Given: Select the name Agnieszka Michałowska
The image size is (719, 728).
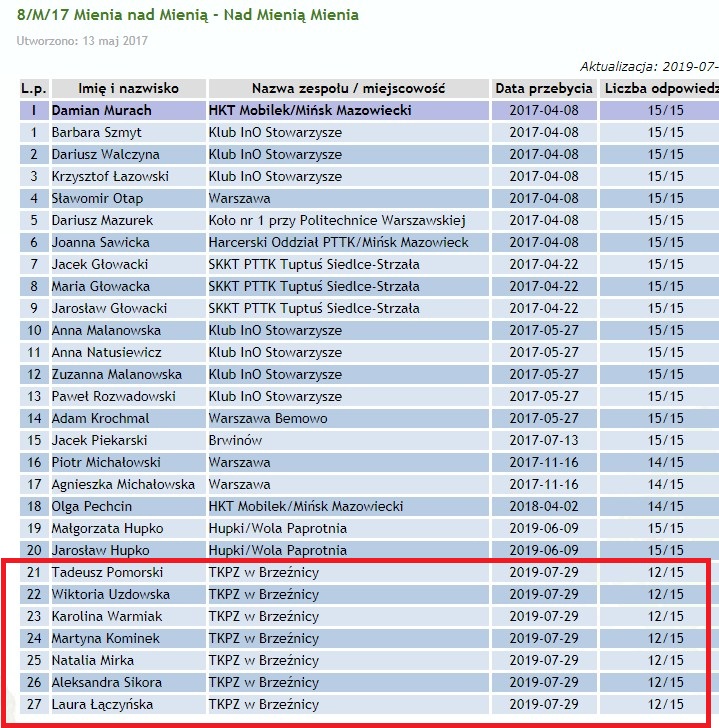Looking at the screenshot, I should tap(123, 484).
